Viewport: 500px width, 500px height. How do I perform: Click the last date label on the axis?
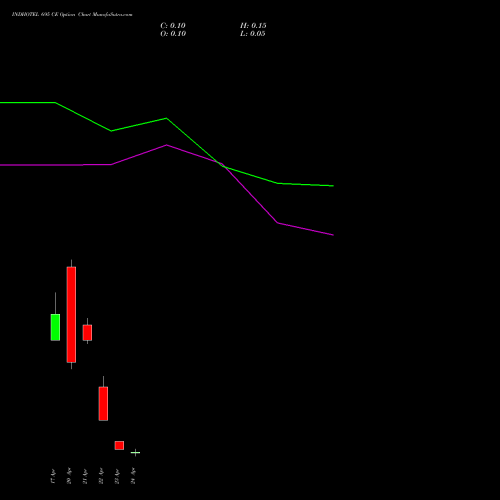133,476
